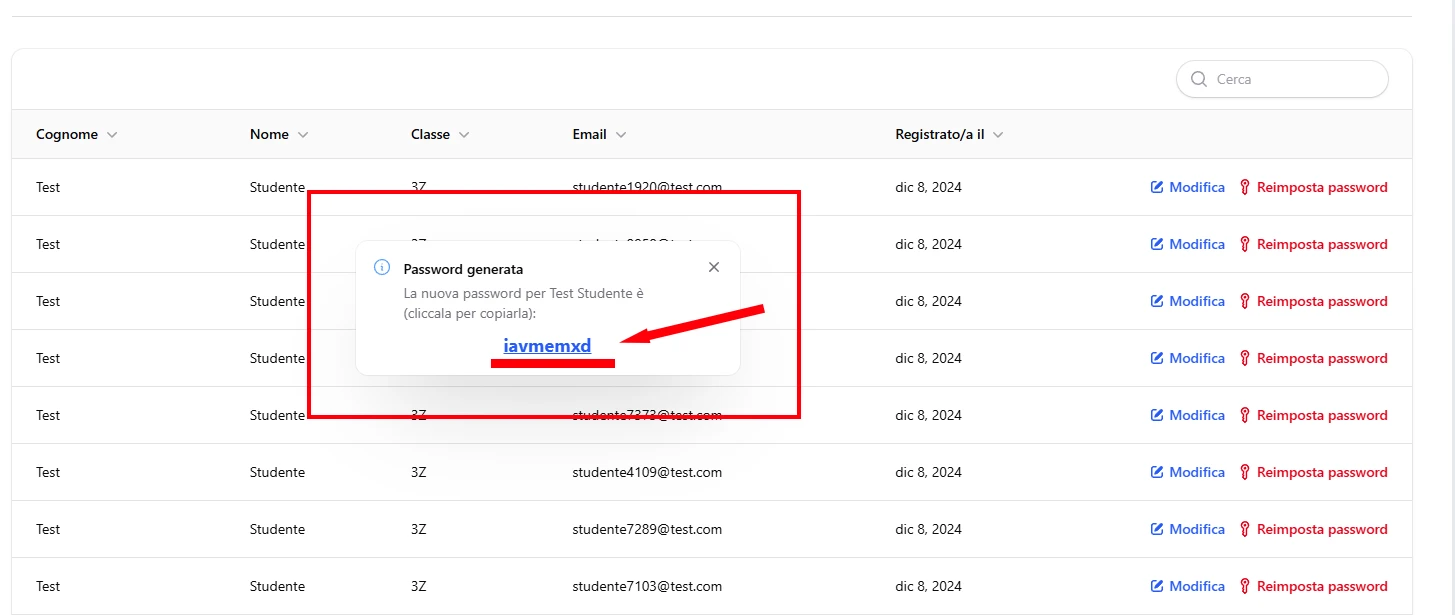Open the Nome column sort dropdown

pyautogui.click(x=303, y=135)
